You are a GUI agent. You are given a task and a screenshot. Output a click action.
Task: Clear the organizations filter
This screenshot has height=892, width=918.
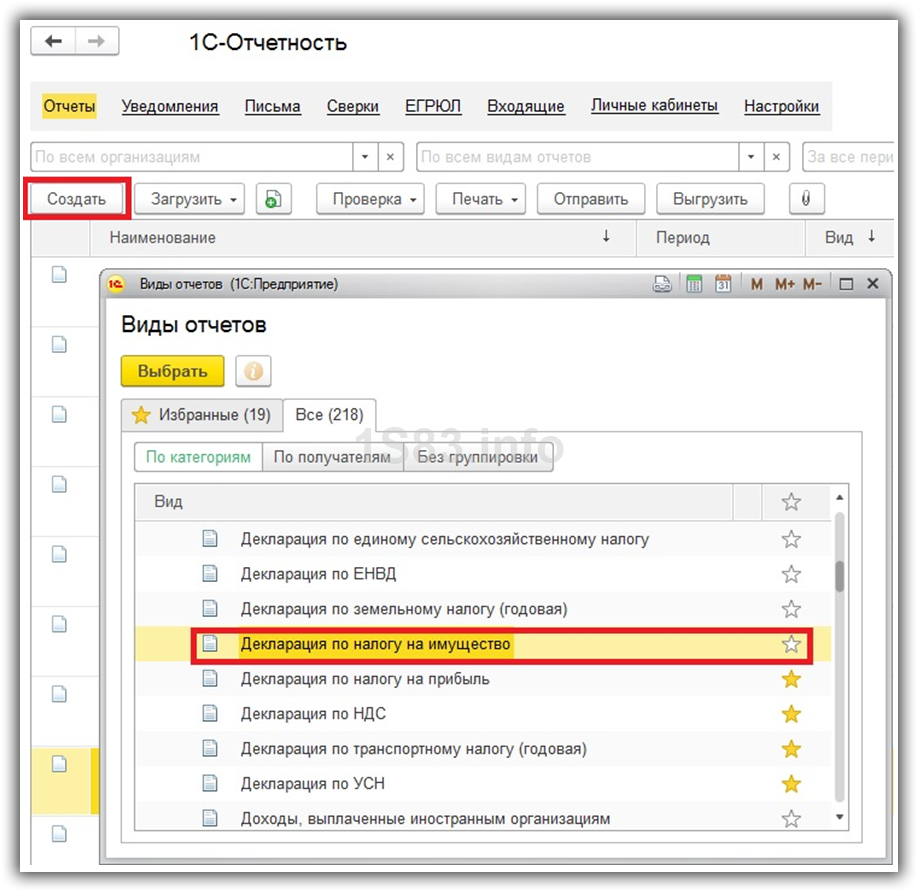pos(391,157)
